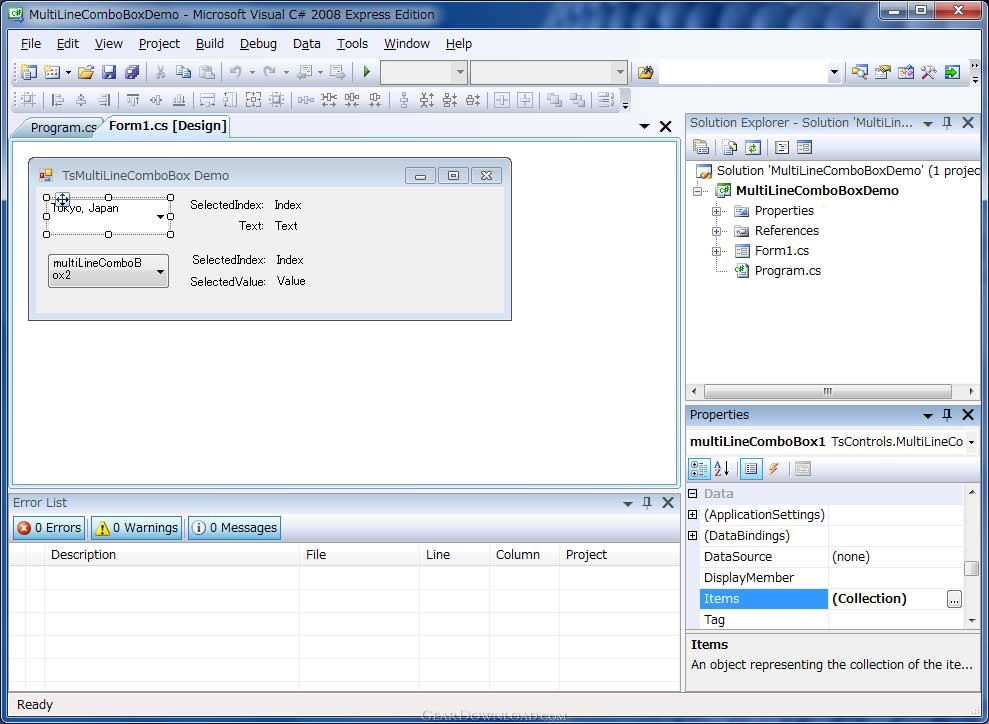Toggle auto-hide pin on Solution Explorer
The image size is (989, 724).
tap(947, 123)
